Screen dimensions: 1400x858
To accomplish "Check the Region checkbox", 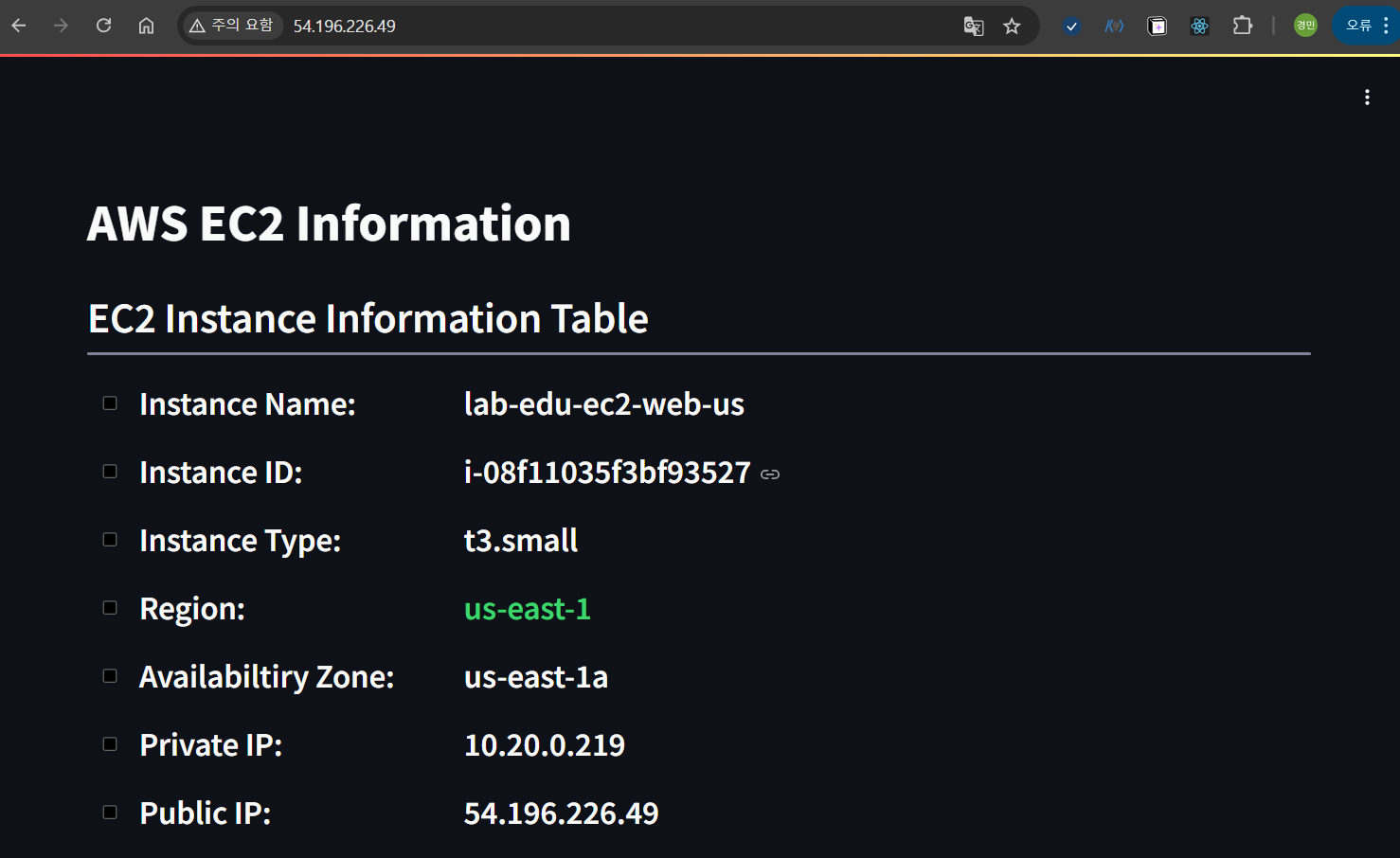I will 110,608.
